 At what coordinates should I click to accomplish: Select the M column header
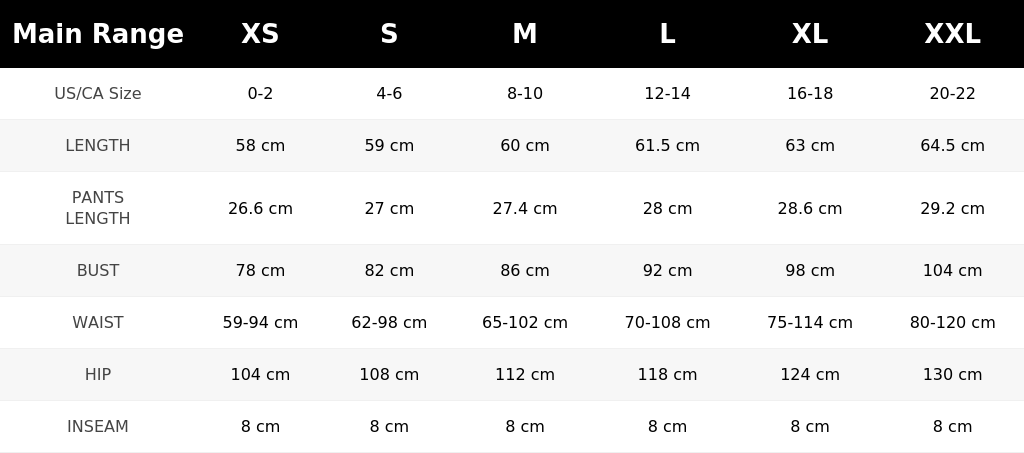point(525,34)
